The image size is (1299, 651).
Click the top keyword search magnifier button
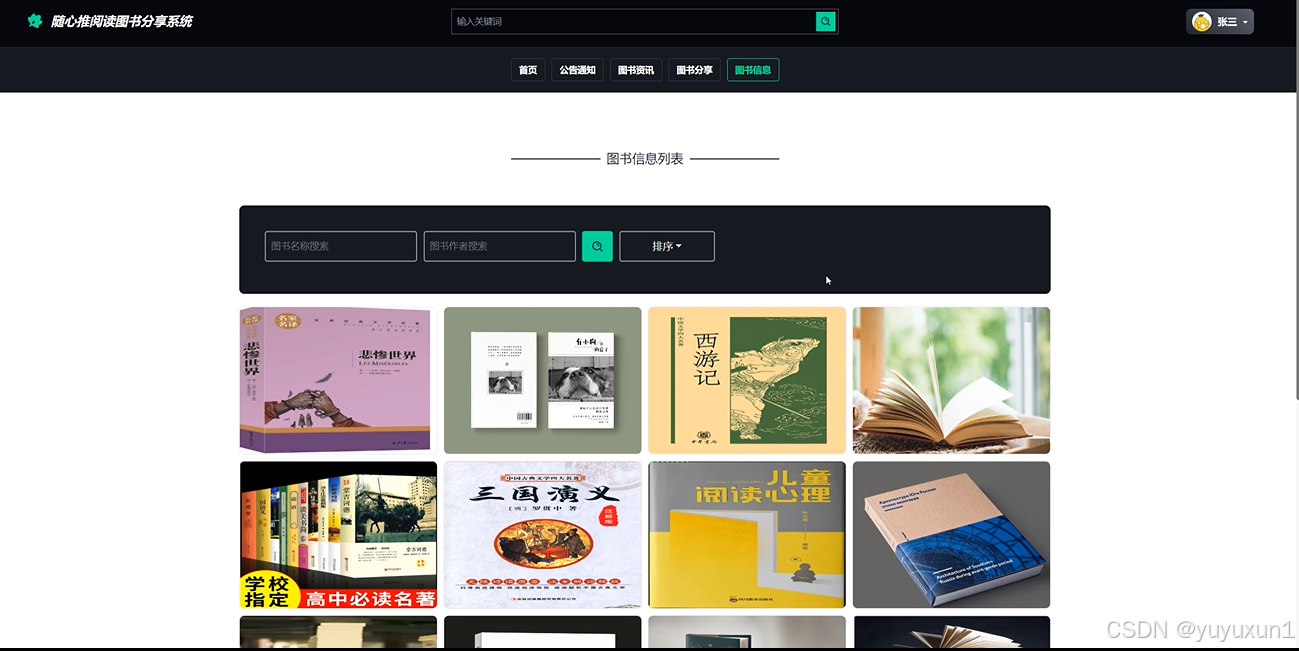tap(825, 21)
